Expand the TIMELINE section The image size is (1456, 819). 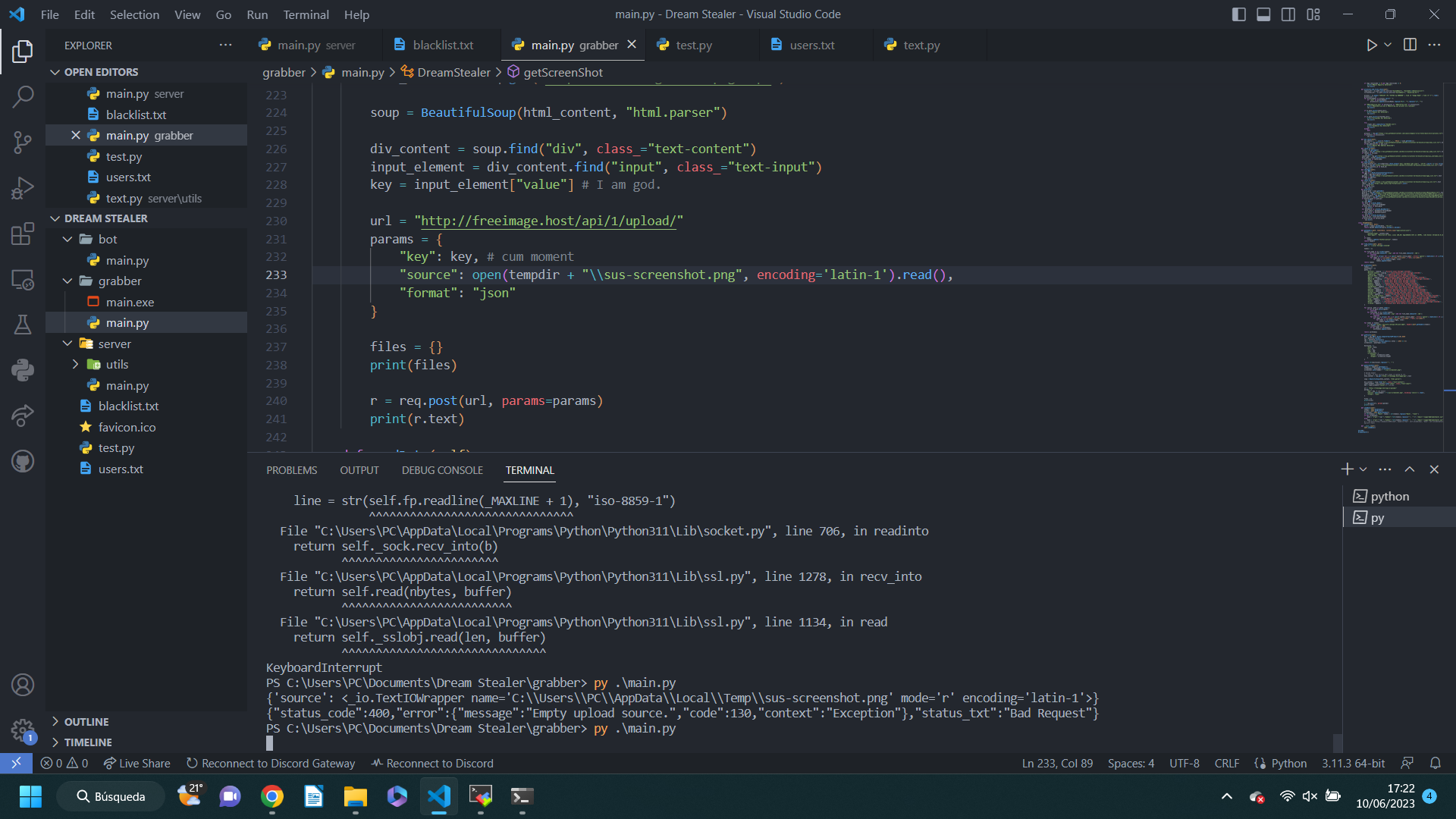click(146, 742)
